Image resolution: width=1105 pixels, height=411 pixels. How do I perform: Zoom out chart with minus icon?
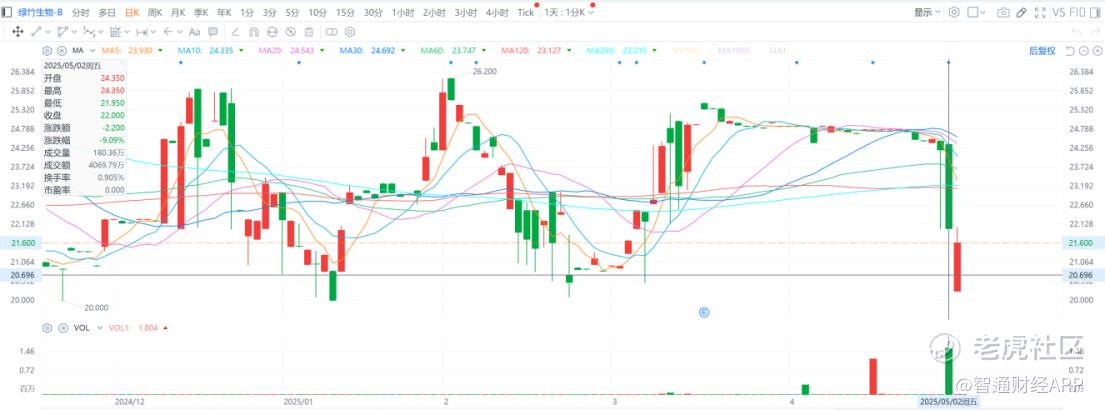1084,51
